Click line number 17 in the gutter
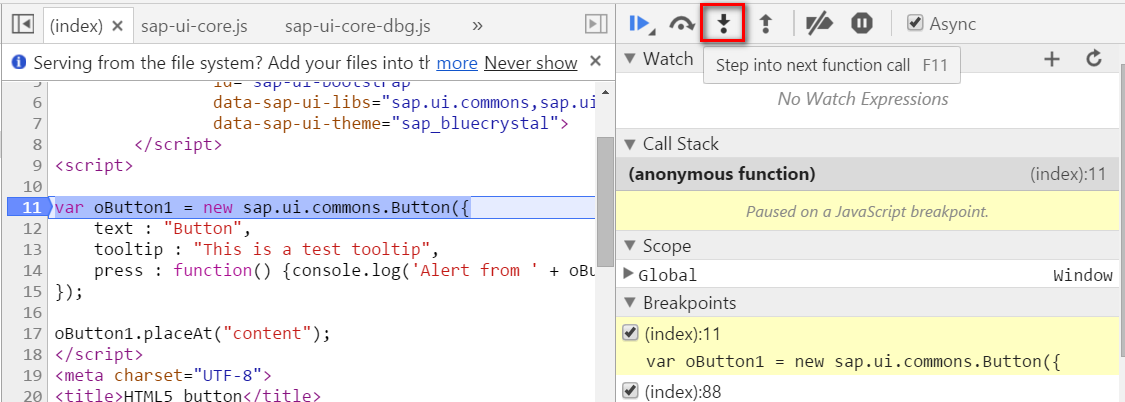This screenshot has width=1125, height=402. [33, 333]
